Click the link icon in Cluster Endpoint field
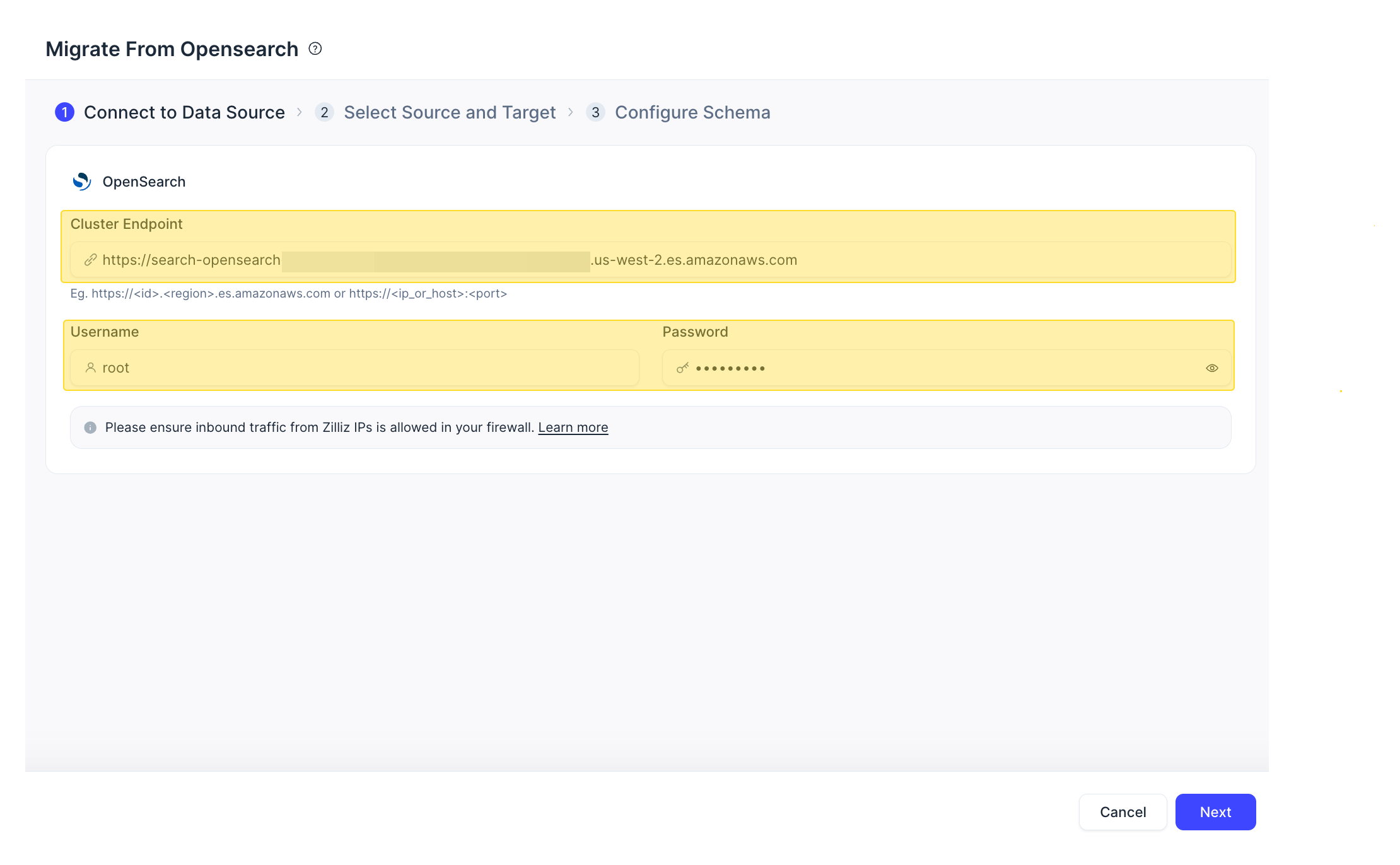 tap(90, 260)
